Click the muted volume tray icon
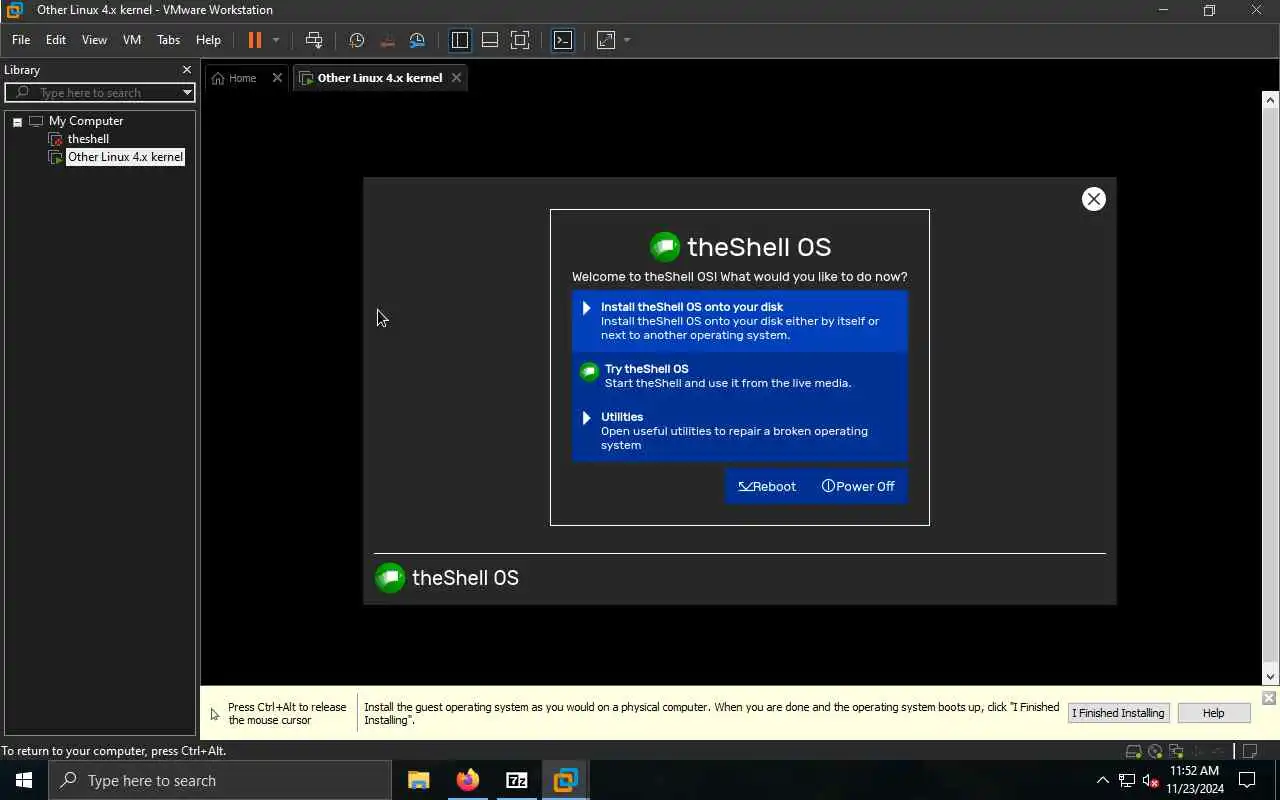 (1151, 780)
